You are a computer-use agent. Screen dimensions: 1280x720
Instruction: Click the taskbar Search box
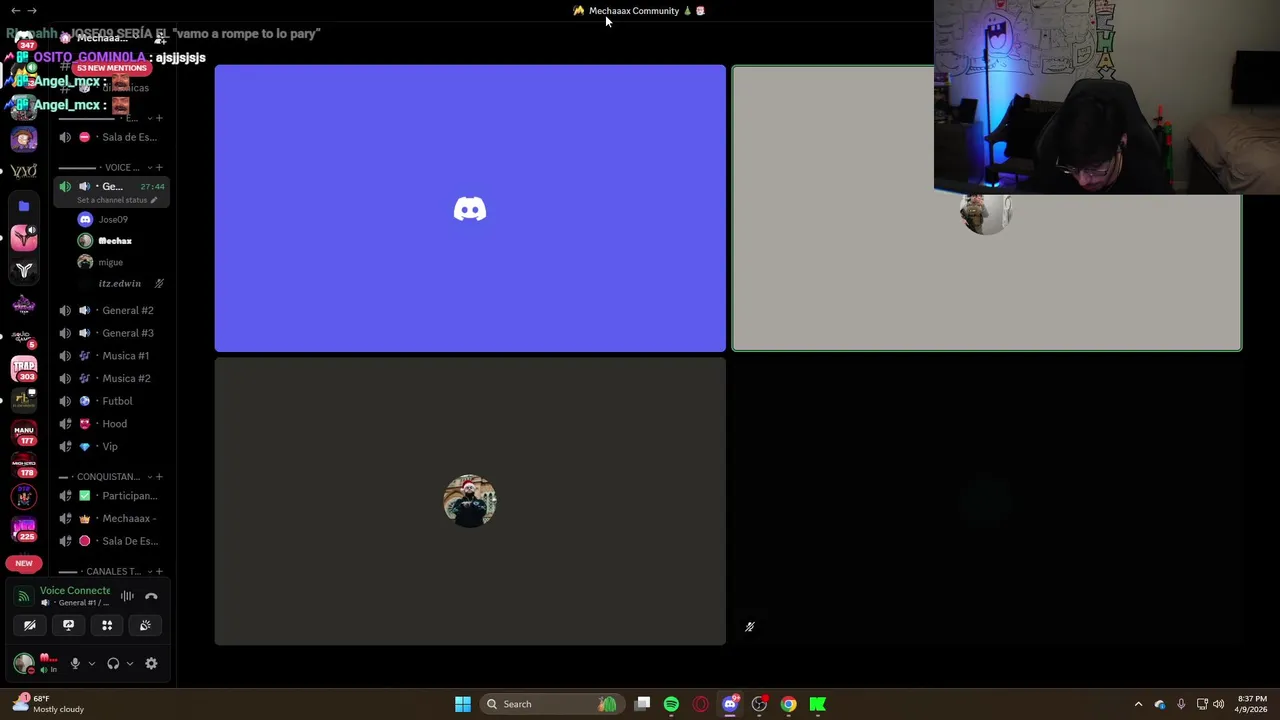[x=550, y=704]
